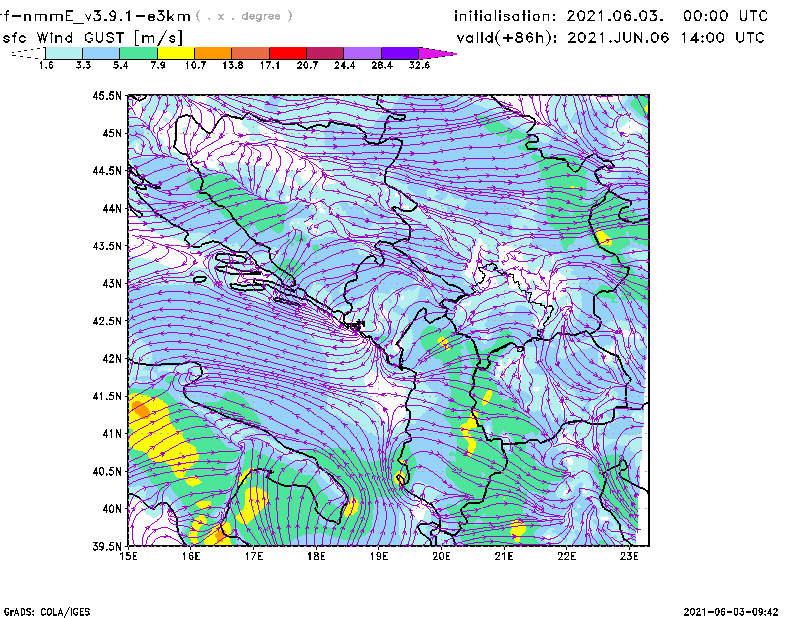Viewport: 800px width, 618px height.
Task: Click the magenta arrow tip above 32.6
Action: (x=437, y=53)
